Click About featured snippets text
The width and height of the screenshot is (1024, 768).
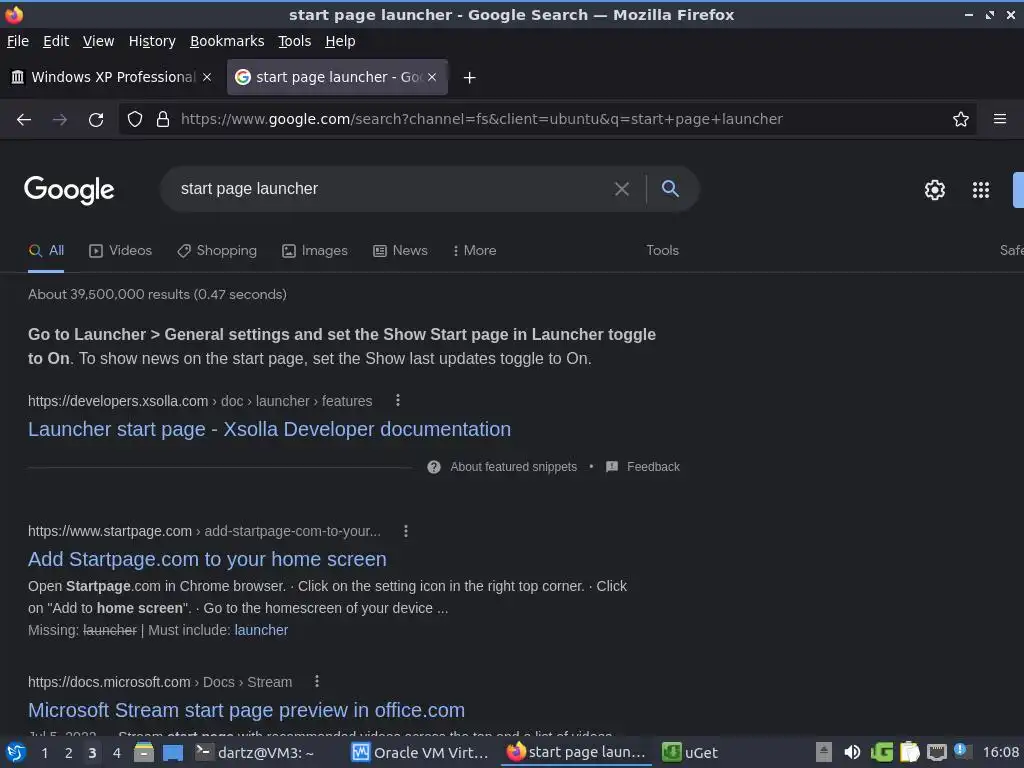click(x=513, y=467)
